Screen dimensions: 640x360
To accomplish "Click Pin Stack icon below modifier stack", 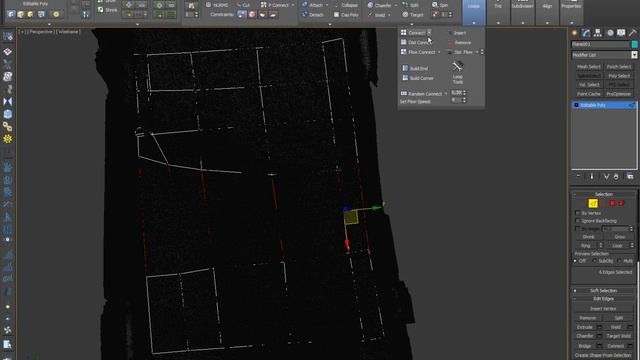I will pyautogui.click(x=578, y=176).
